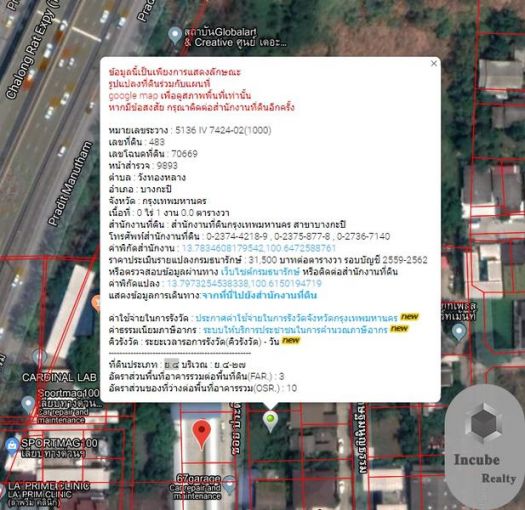Click the orange marker beside the popup
Image resolution: width=525 pixels, height=510 pixels.
coord(96,304)
